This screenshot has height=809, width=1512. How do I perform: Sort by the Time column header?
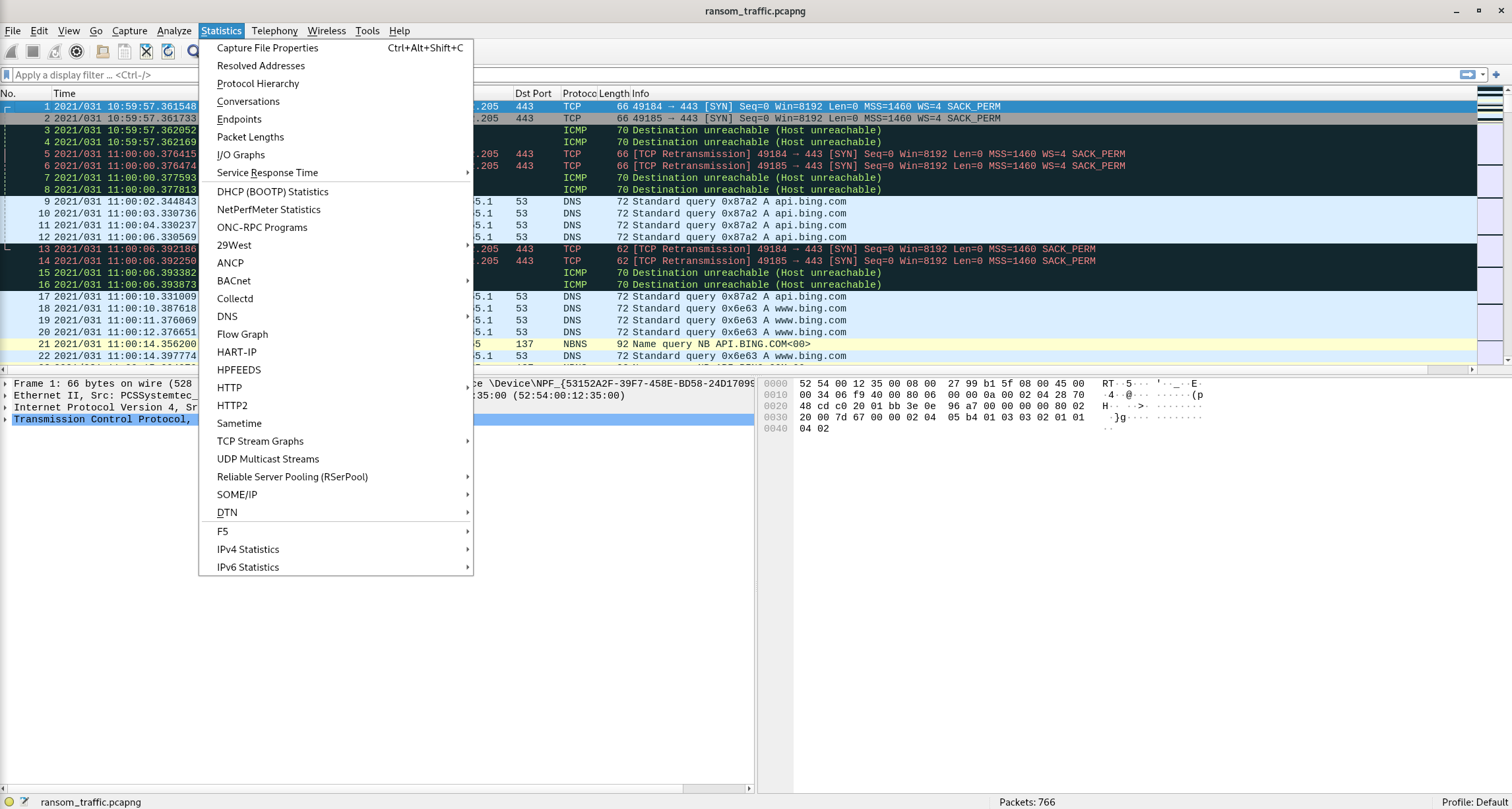[x=124, y=93]
